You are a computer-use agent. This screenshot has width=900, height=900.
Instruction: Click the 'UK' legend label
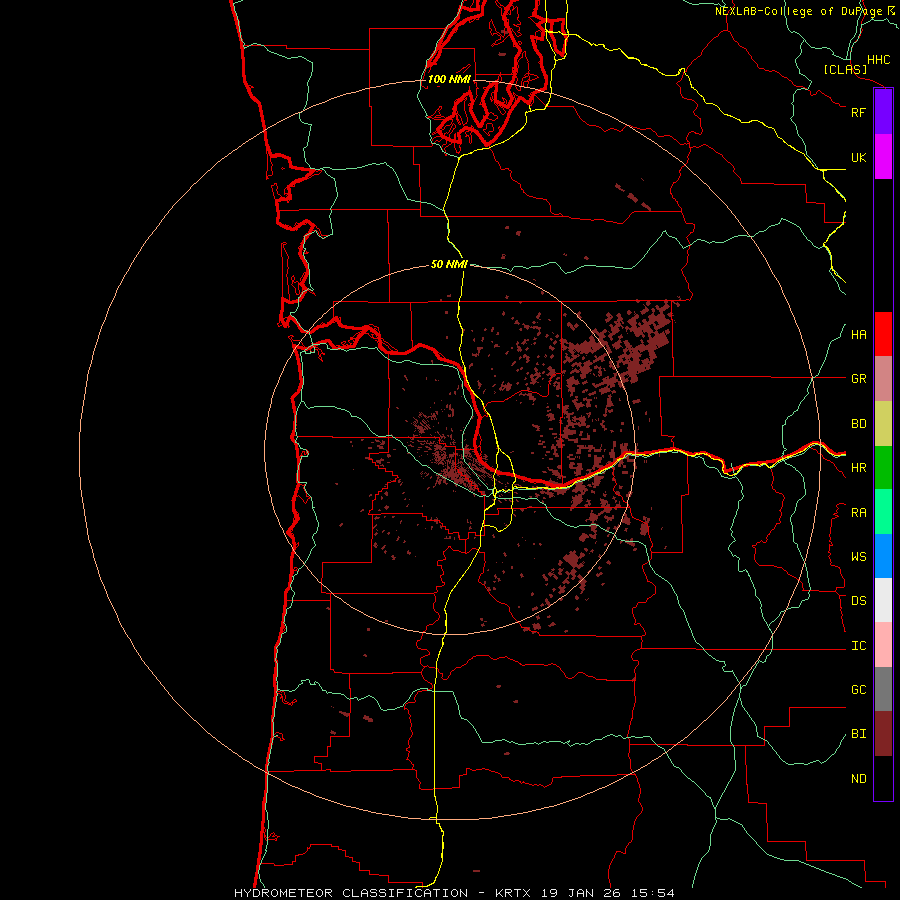click(x=858, y=157)
